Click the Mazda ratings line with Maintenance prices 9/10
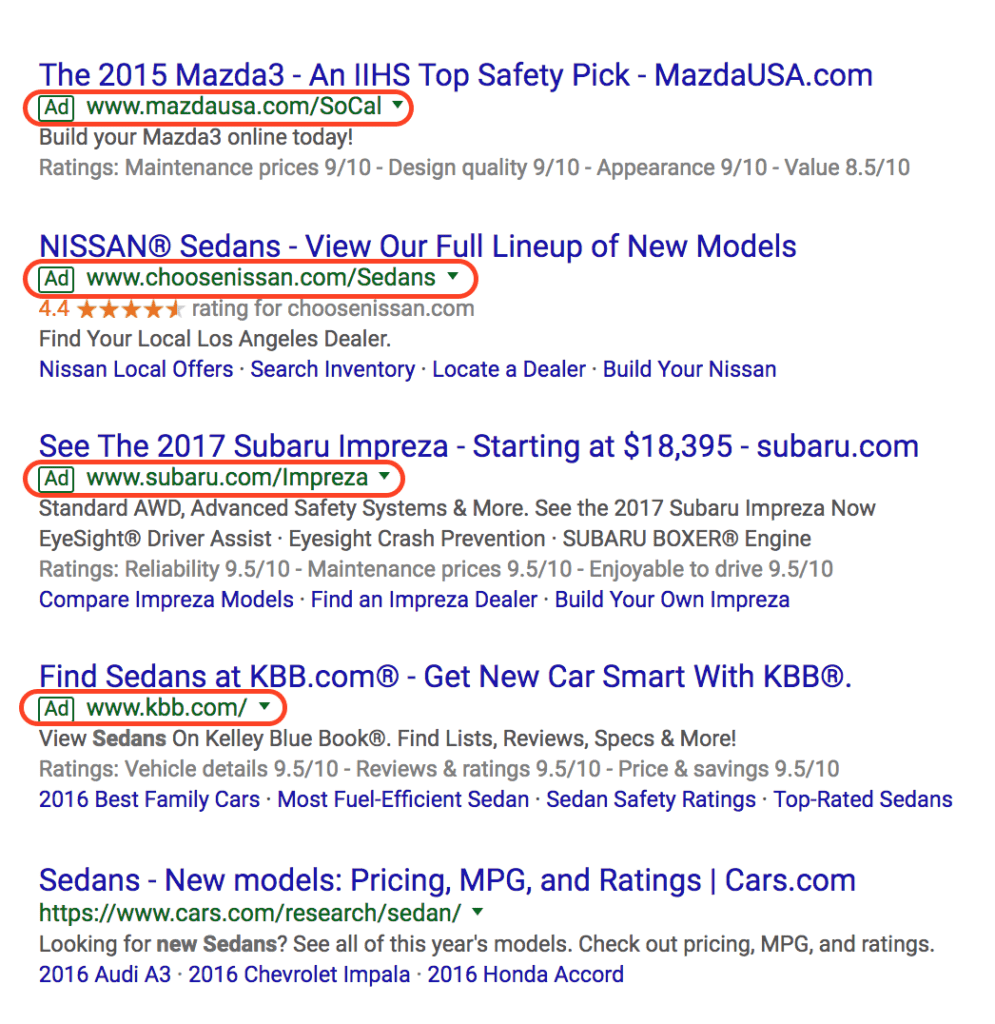 475,168
